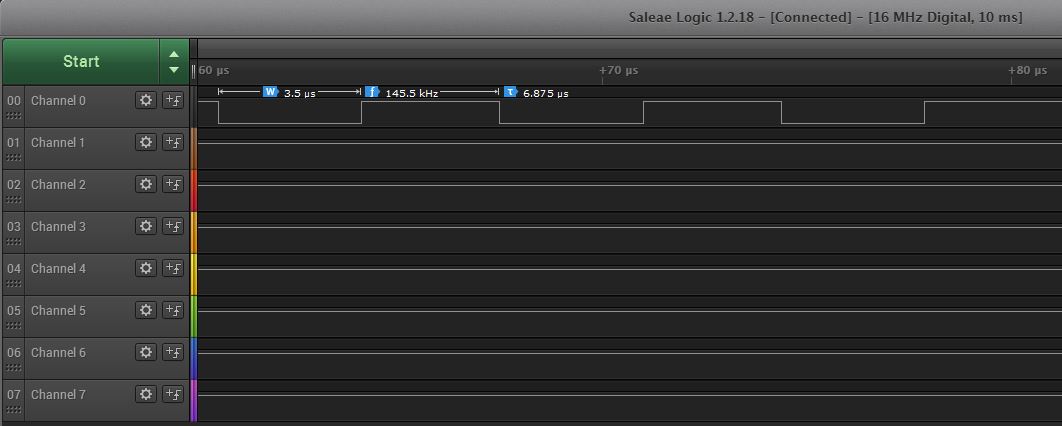Viewport: 1062px width, 426px height.
Task: Click Channel 1 brown color strip
Action: [194, 148]
